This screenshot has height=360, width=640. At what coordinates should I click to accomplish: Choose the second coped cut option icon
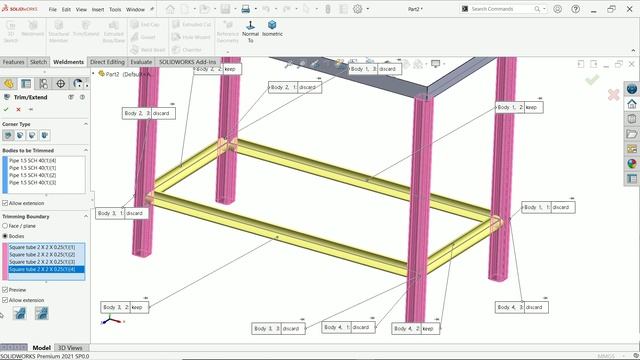(x=42, y=313)
